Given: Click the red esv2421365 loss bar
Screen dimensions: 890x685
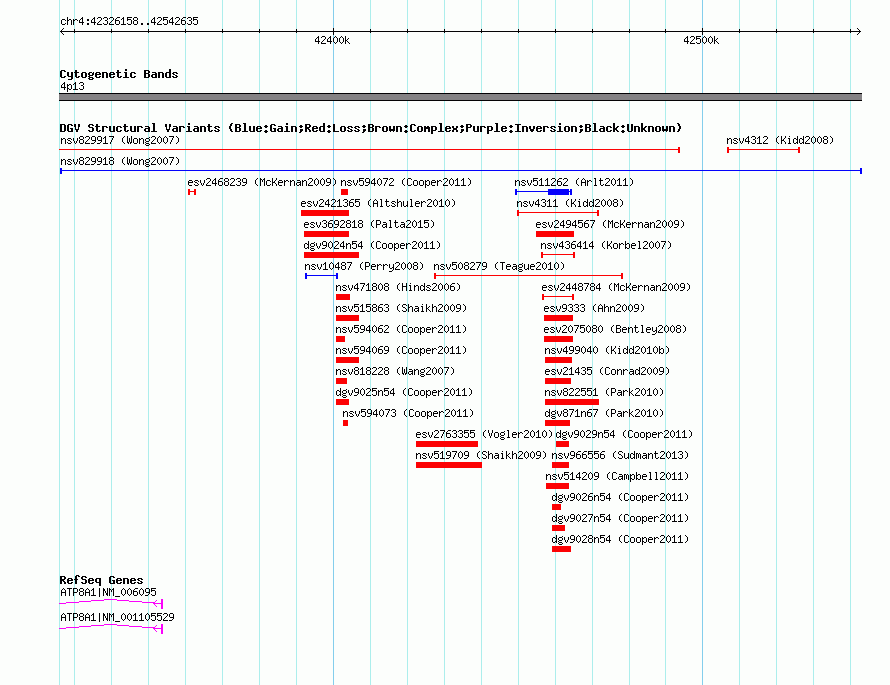Looking at the screenshot, I should click(325, 213).
